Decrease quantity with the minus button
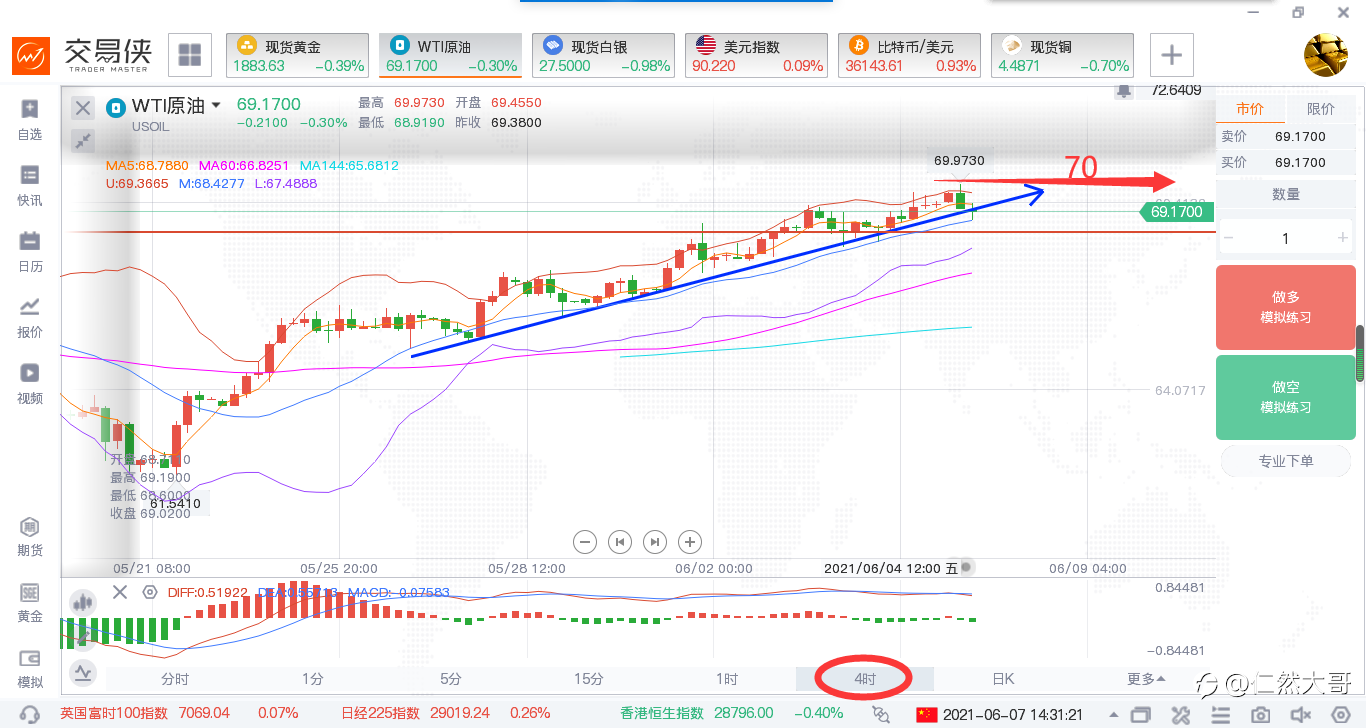The image size is (1366, 728). click(x=1229, y=238)
